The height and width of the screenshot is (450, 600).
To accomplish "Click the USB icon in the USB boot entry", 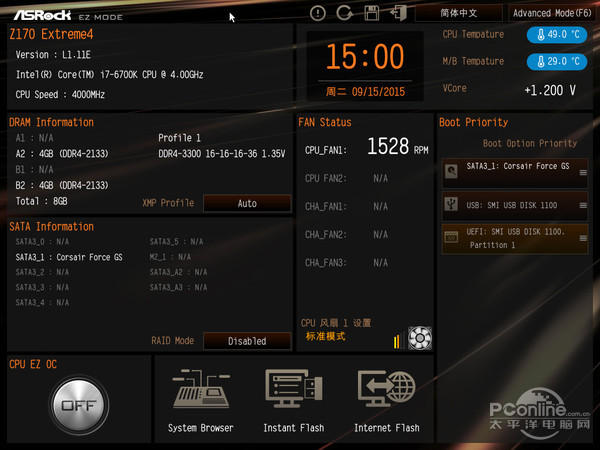I will pos(451,204).
